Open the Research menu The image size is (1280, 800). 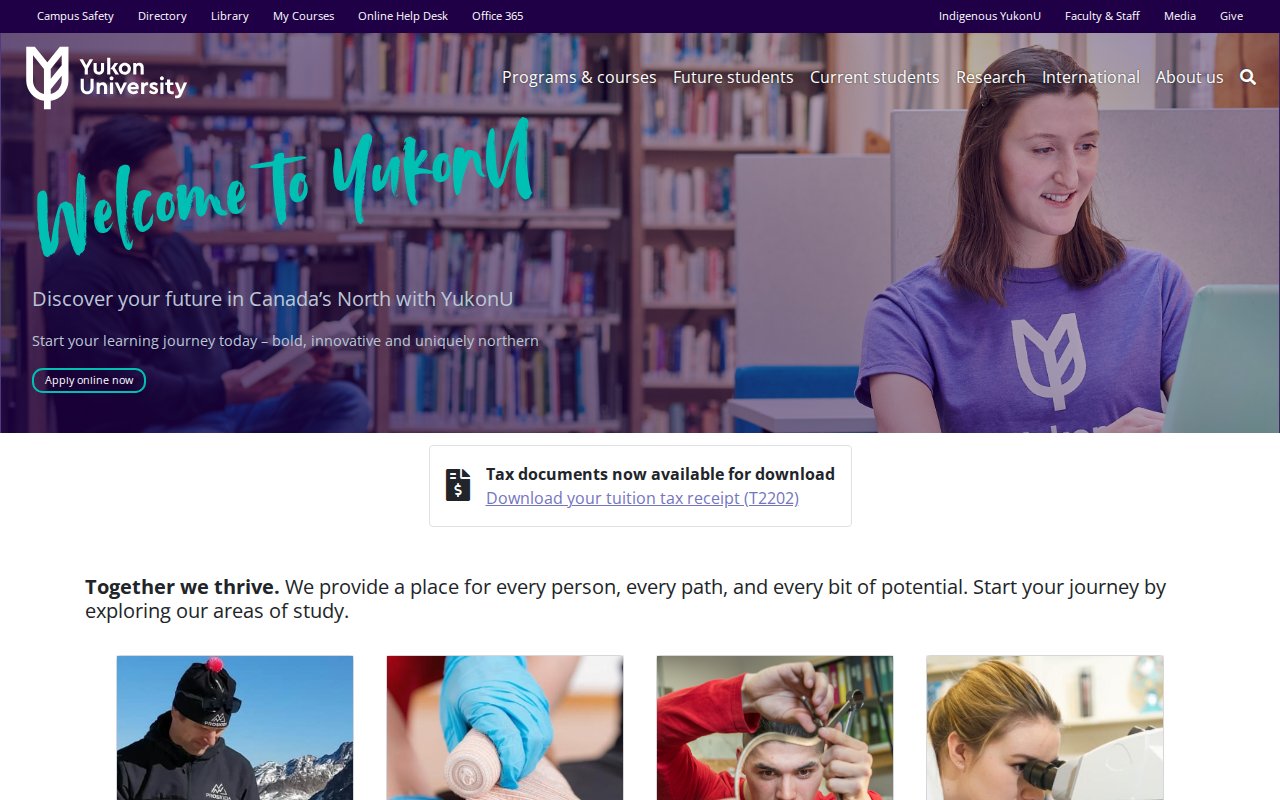coord(991,77)
